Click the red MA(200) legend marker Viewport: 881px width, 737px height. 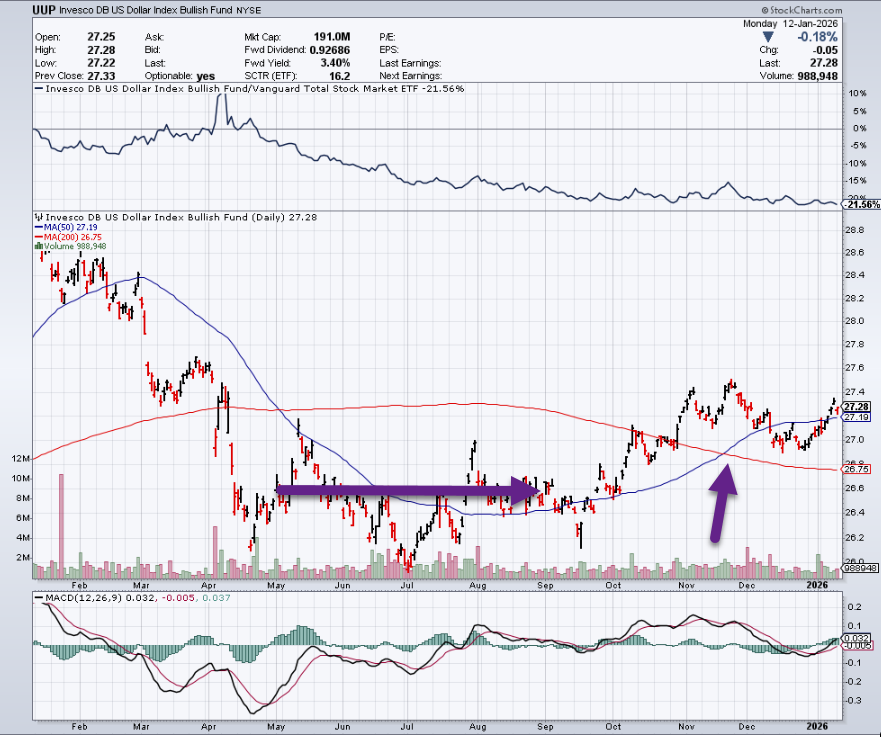pos(37,236)
